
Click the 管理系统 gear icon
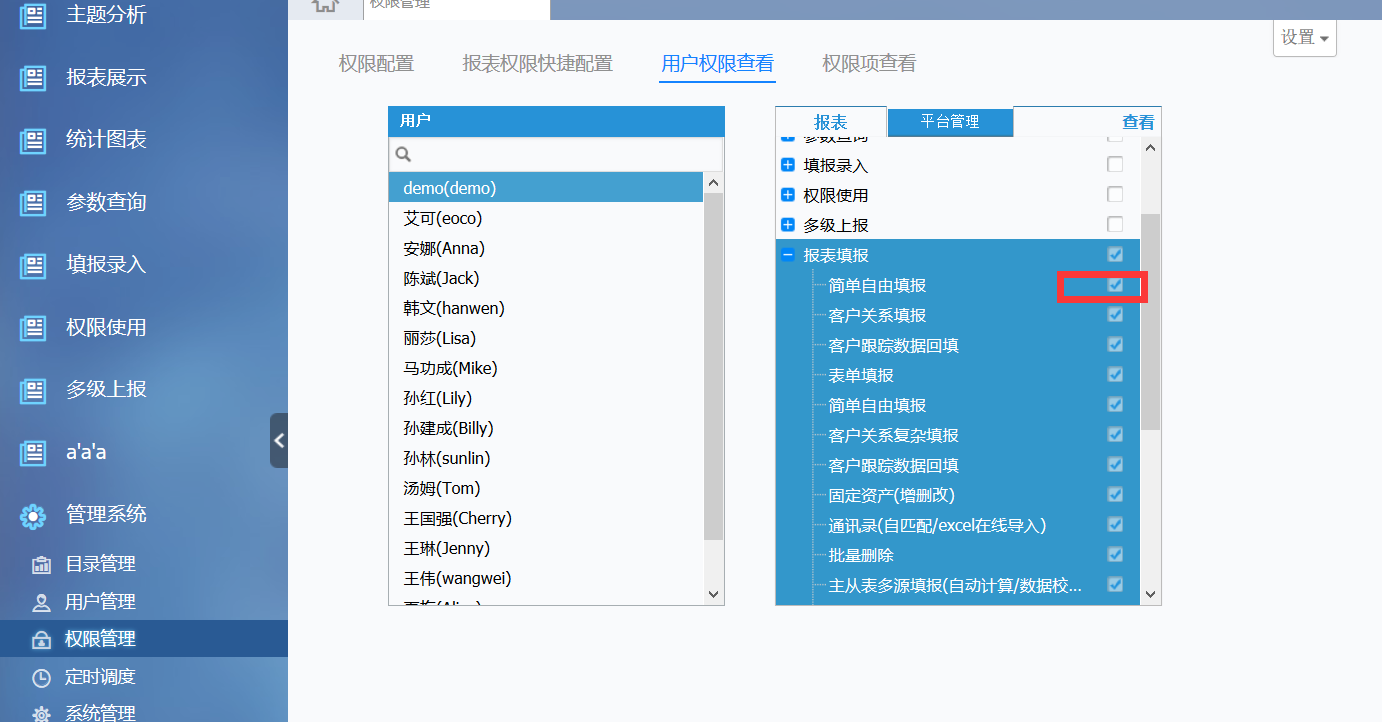33,515
